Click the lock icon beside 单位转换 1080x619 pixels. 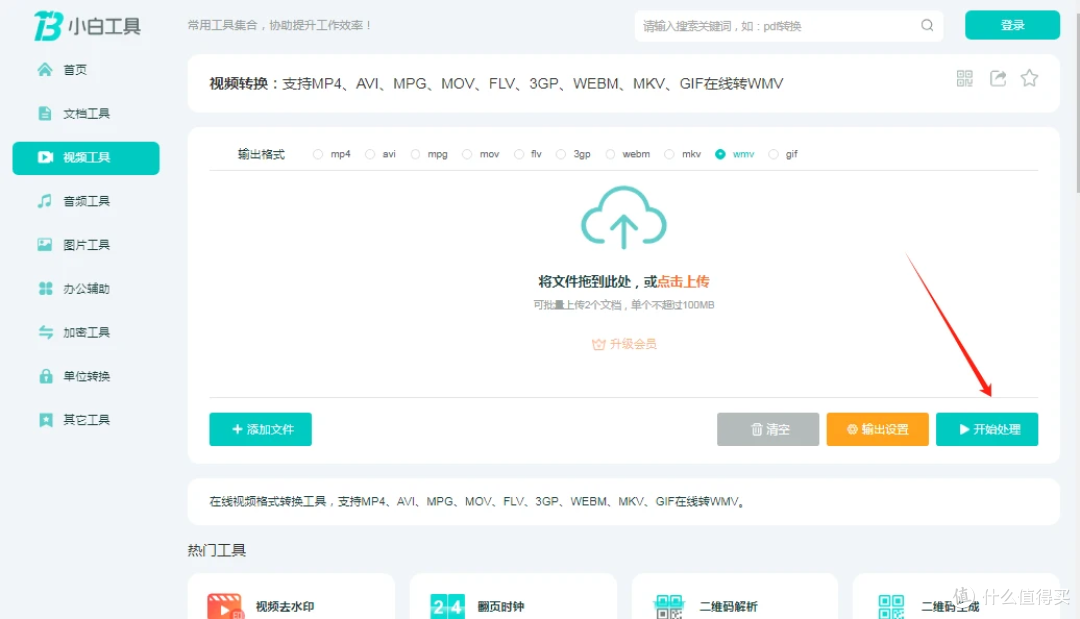point(45,376)
